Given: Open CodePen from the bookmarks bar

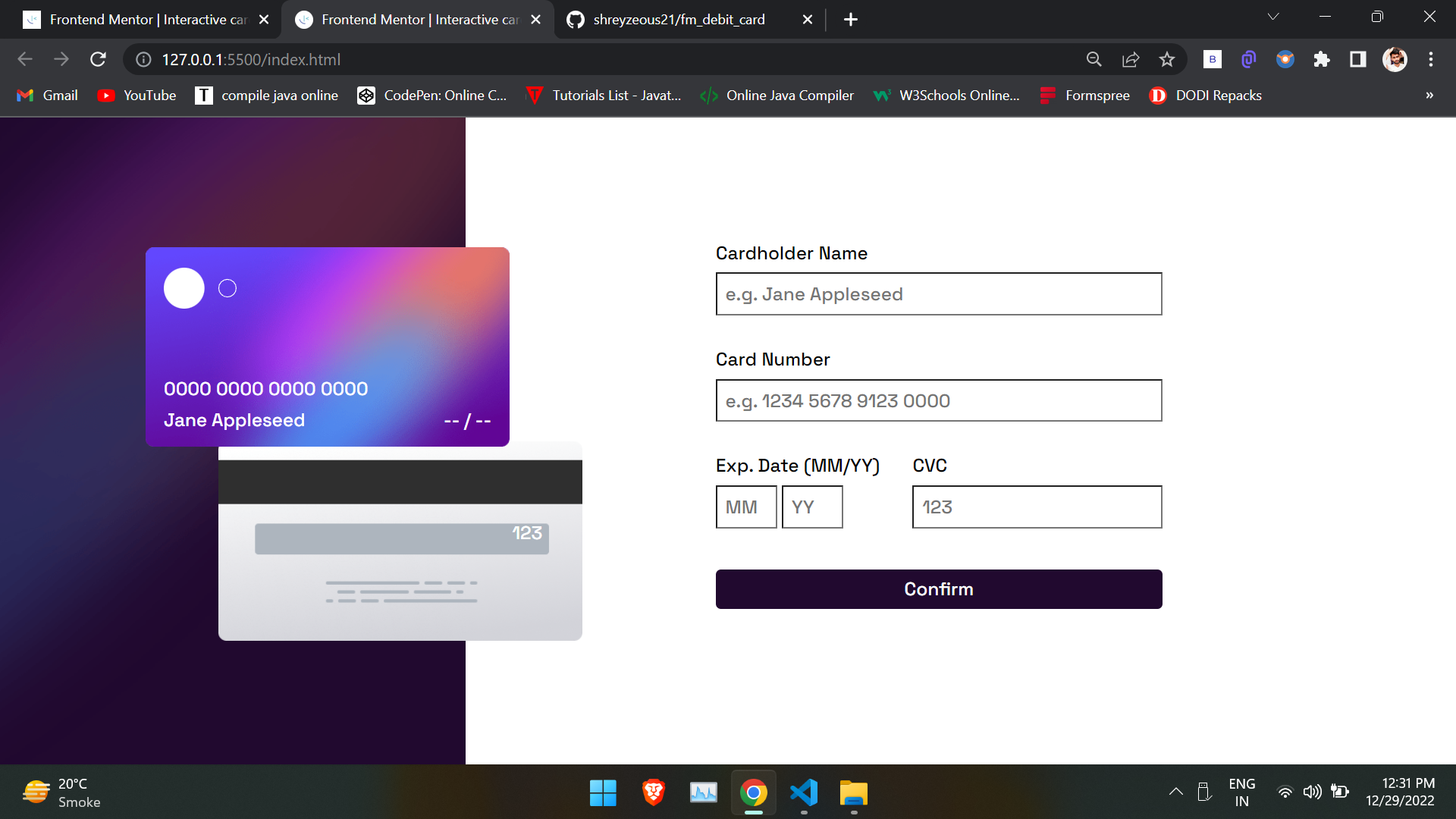Looking at the screenshot, I should pyautogui.click(x=431, y=95).
